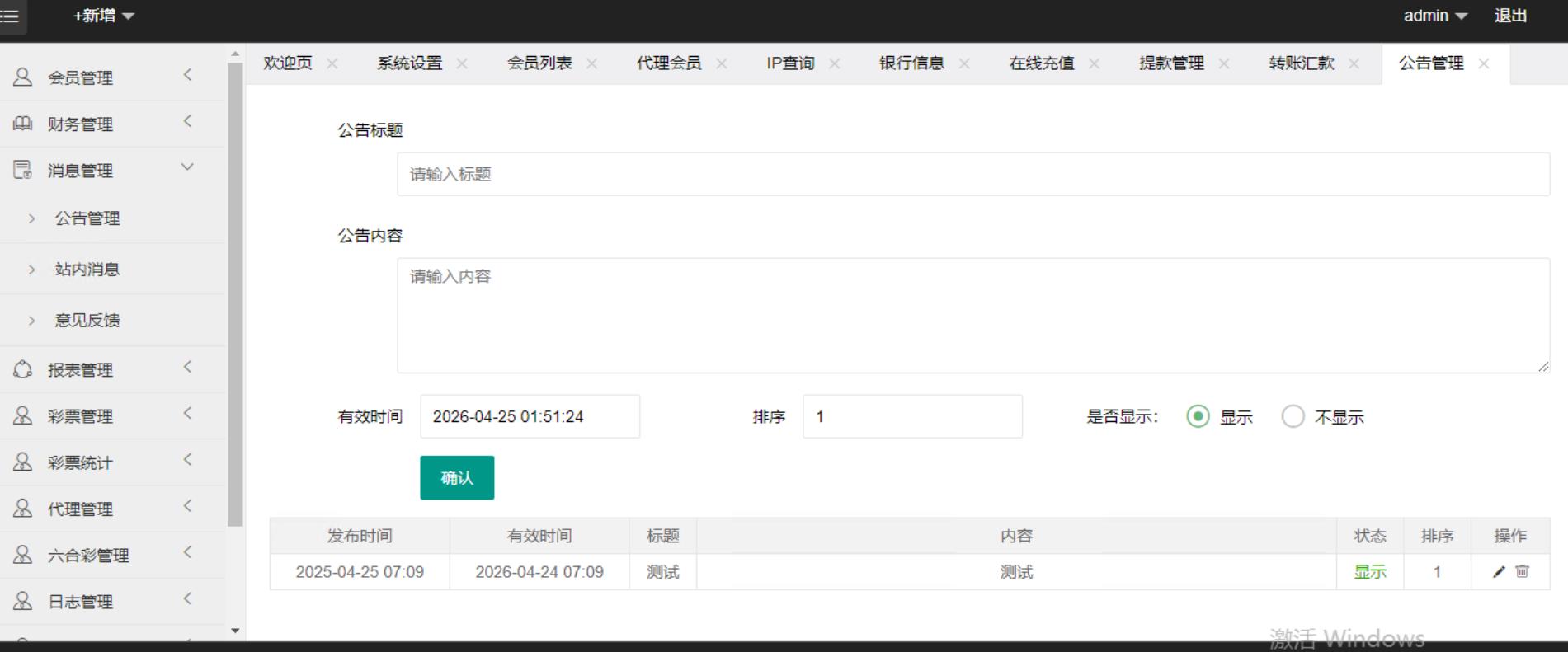
Task: Select the 显示 radio button
Action: pyautogui.click(x=1198, y=417)
